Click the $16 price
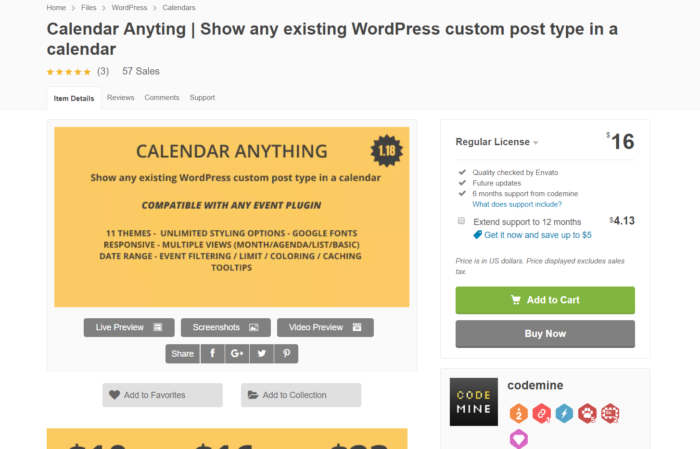Image resolution: width=700 pixels, height=449 pixels. pos(621,141)
